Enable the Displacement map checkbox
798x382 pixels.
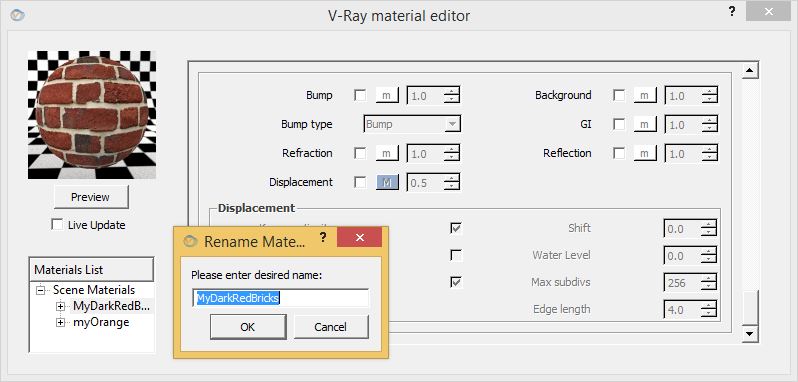360,182
